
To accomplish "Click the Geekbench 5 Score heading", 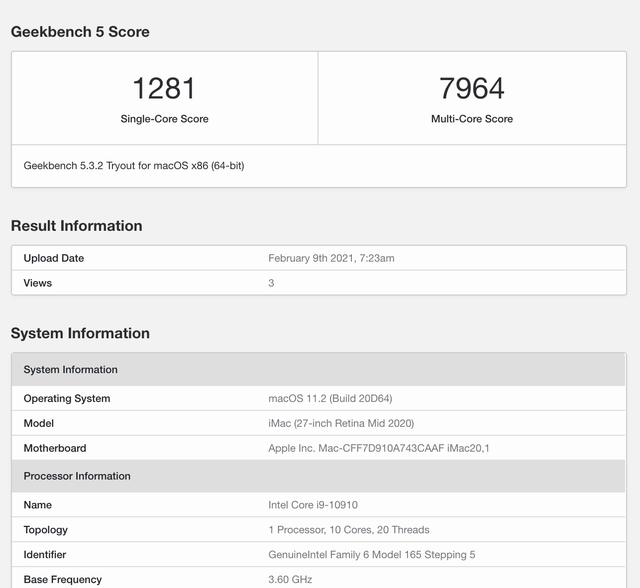I will 80,32.
